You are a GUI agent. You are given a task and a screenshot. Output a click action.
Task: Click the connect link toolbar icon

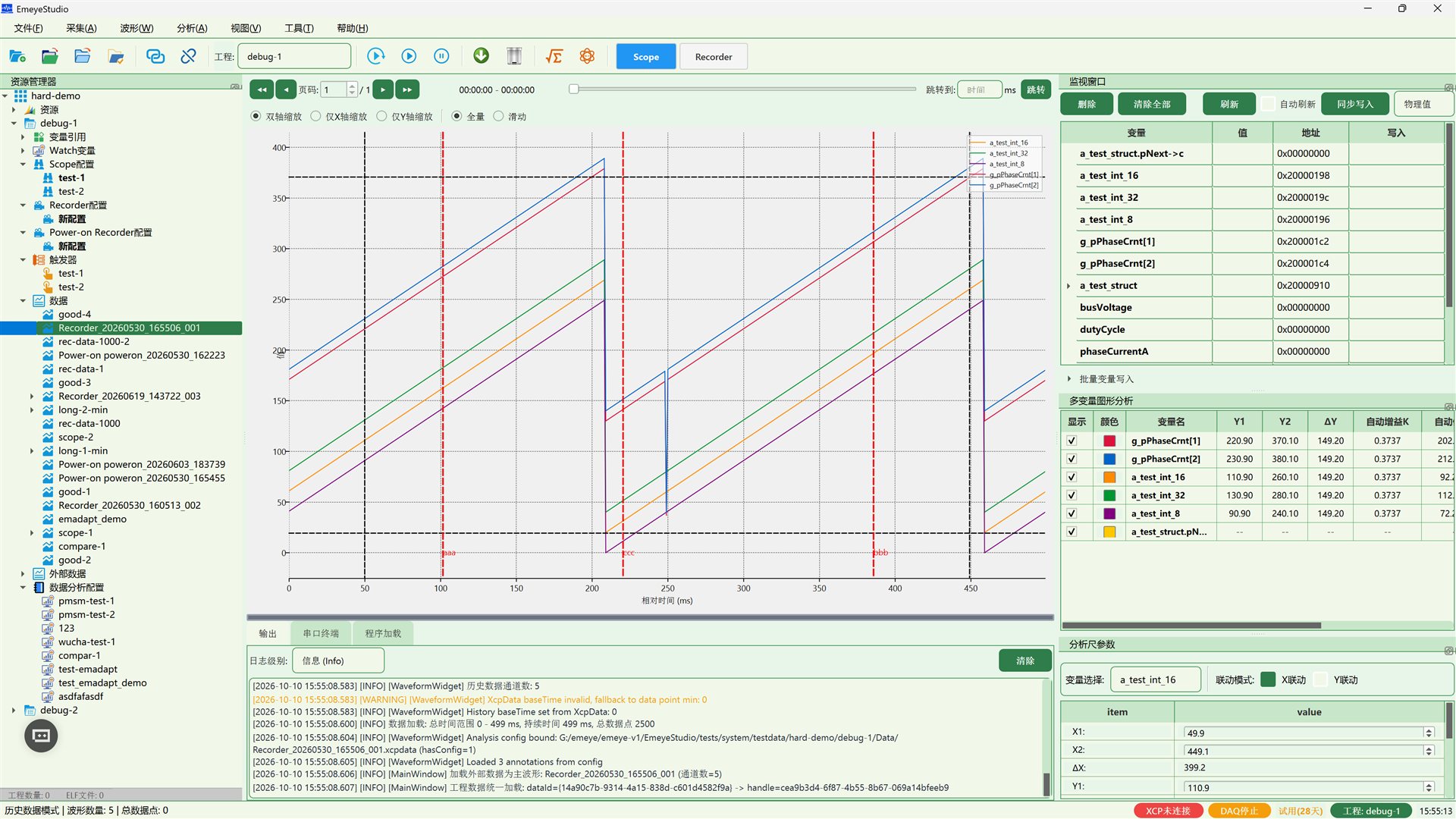coord(155,56)
